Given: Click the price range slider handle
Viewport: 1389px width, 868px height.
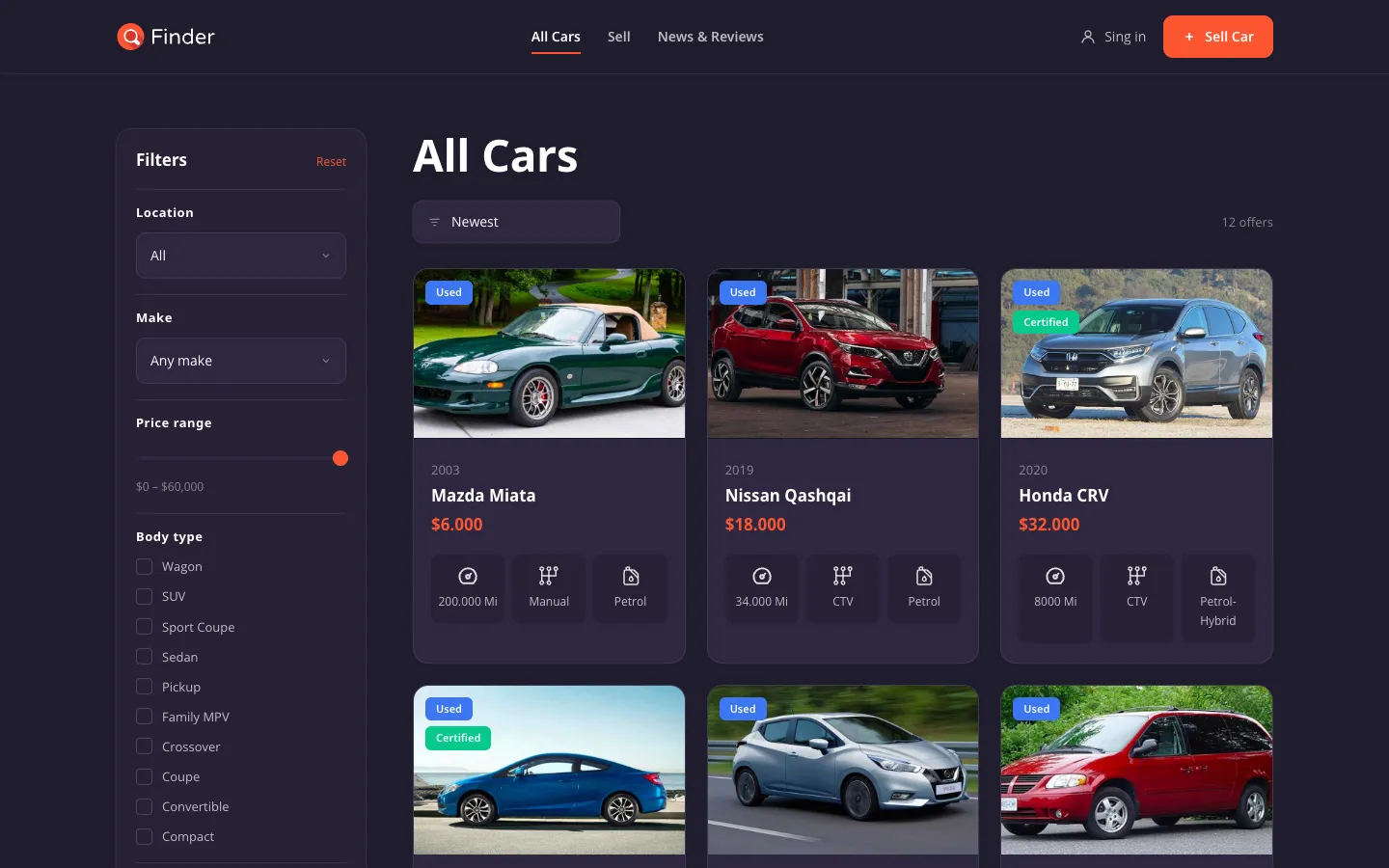Looking at the screenshot, I should pyautogui.click(x=340, y=458).
